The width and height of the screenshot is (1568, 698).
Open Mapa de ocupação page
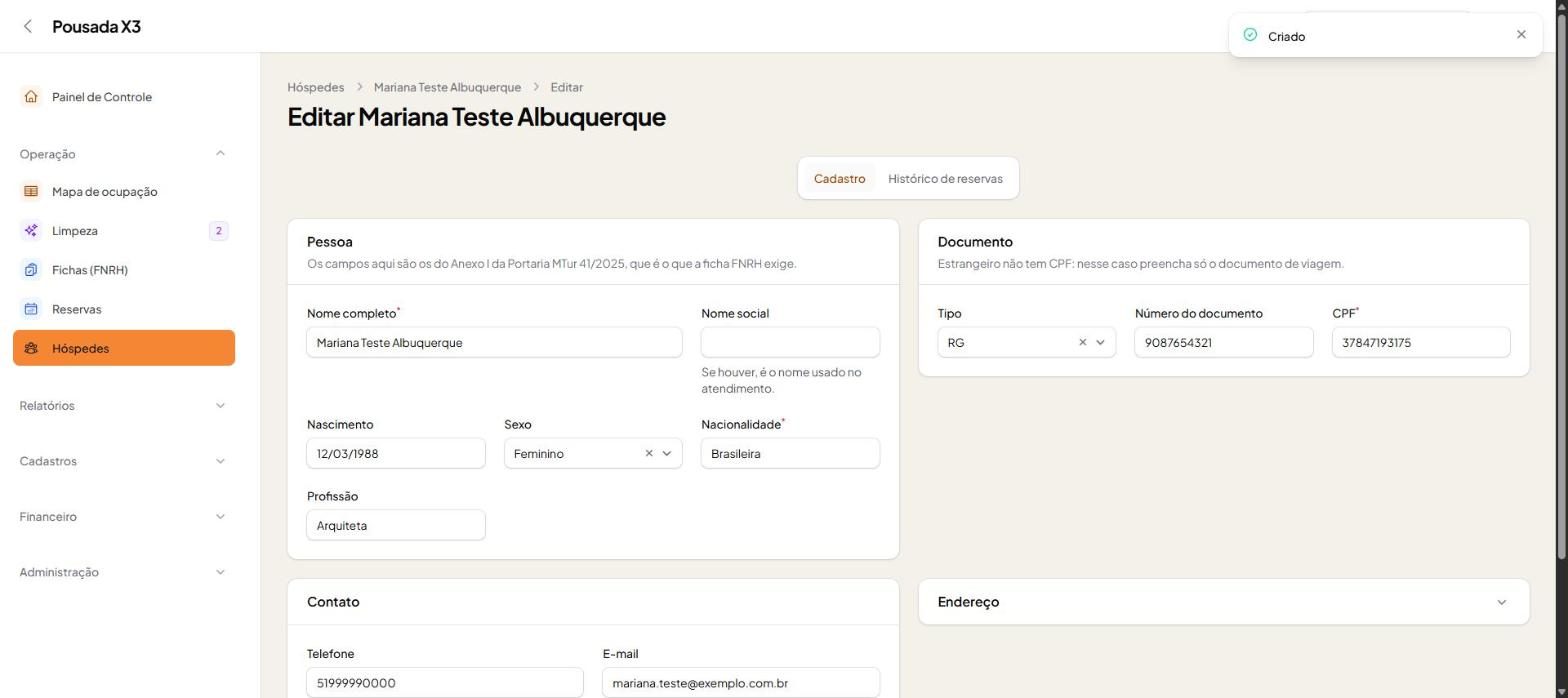(x=124, y=191)
